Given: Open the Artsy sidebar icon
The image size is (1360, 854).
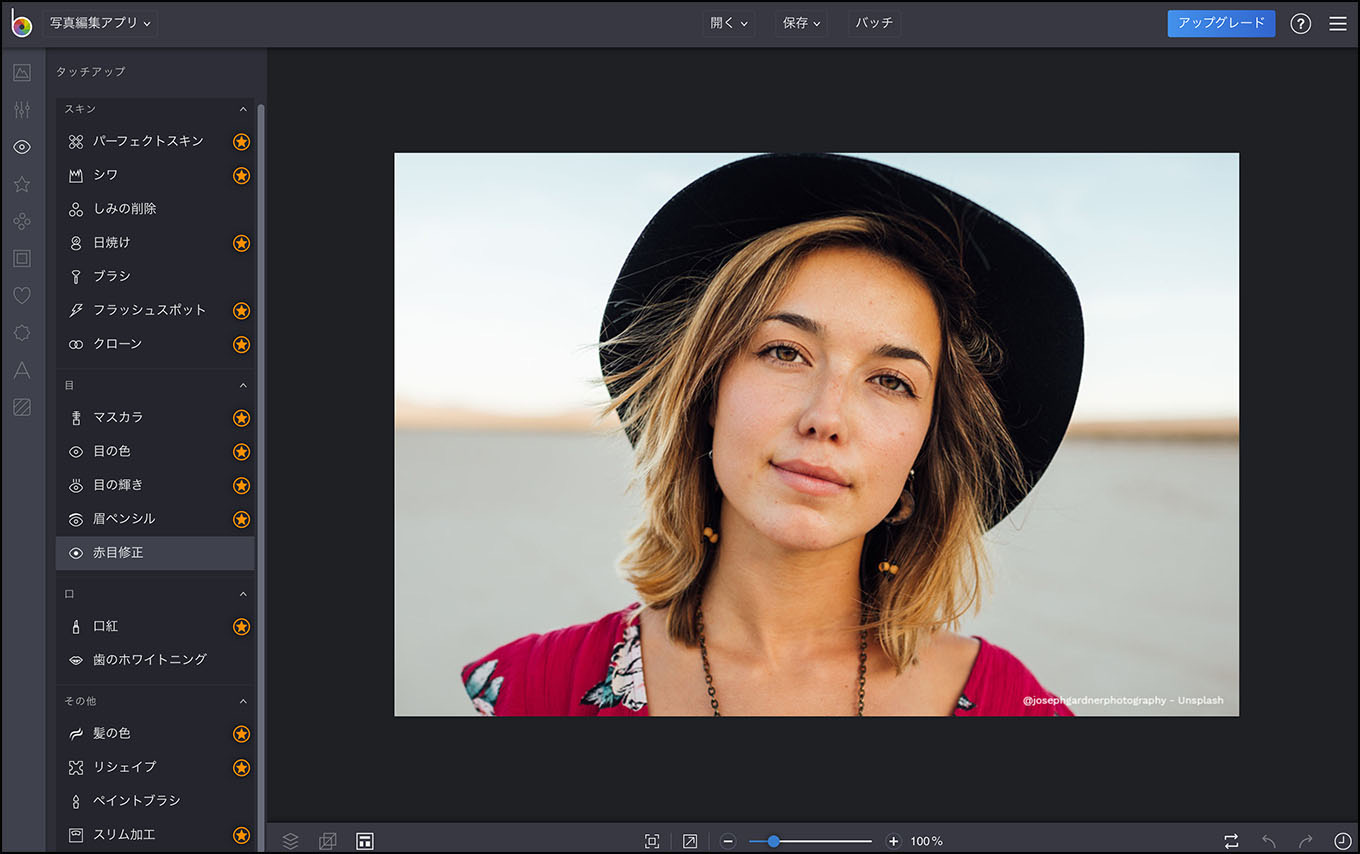Looking at the screenshot, I should click(22, 221).
